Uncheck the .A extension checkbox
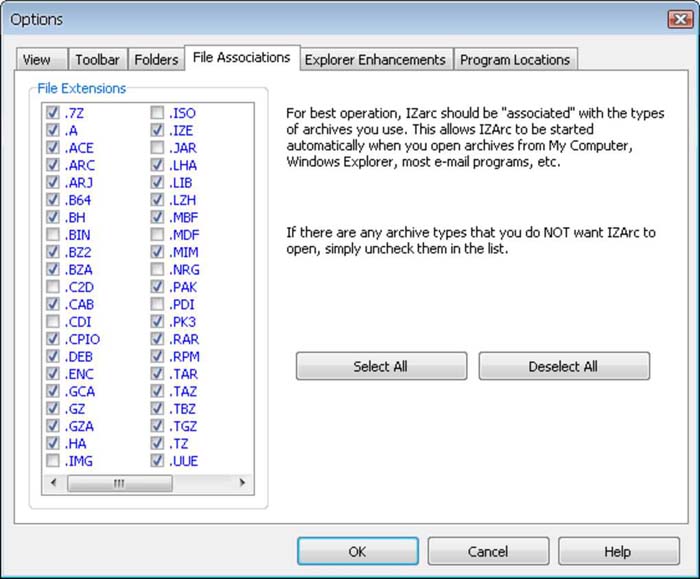The width and height of the screenshot is (700, 579). pyautogui.click(x=53, y=130)
